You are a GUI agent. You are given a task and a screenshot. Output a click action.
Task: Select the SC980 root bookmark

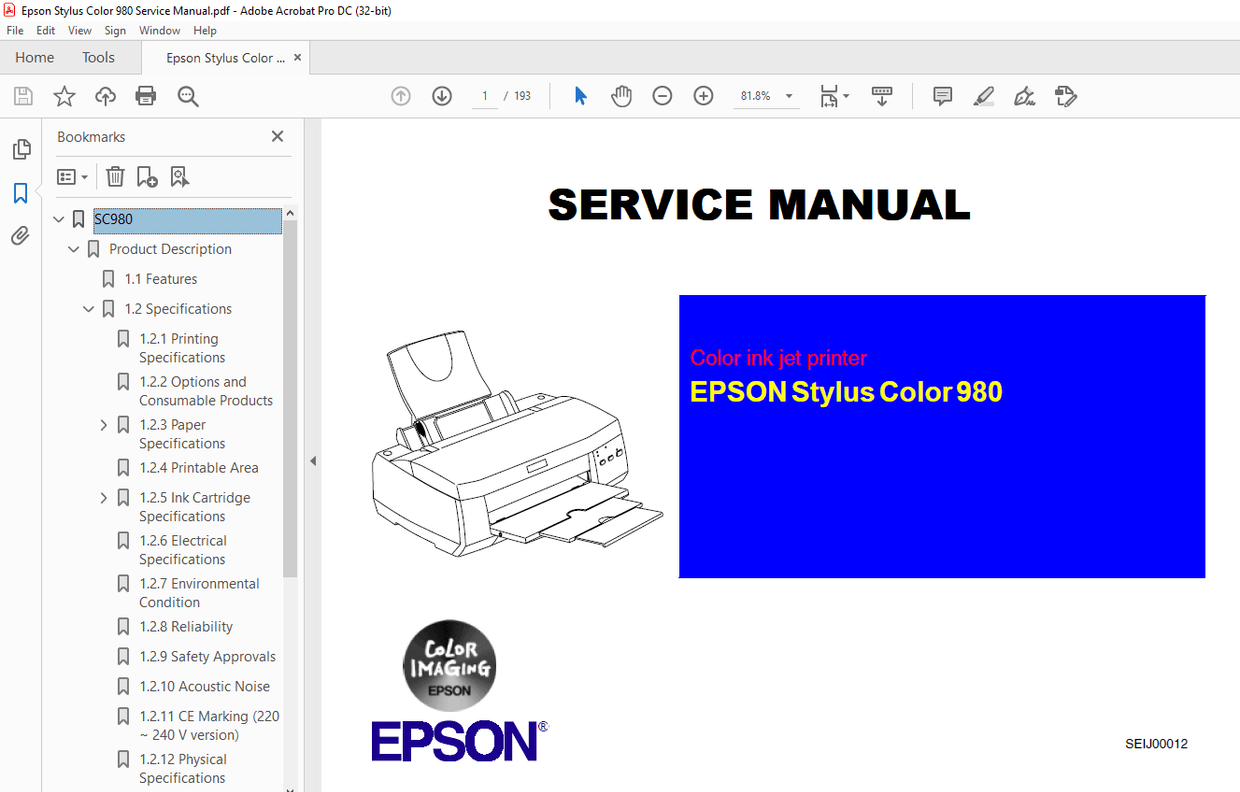tap(187, 219)
